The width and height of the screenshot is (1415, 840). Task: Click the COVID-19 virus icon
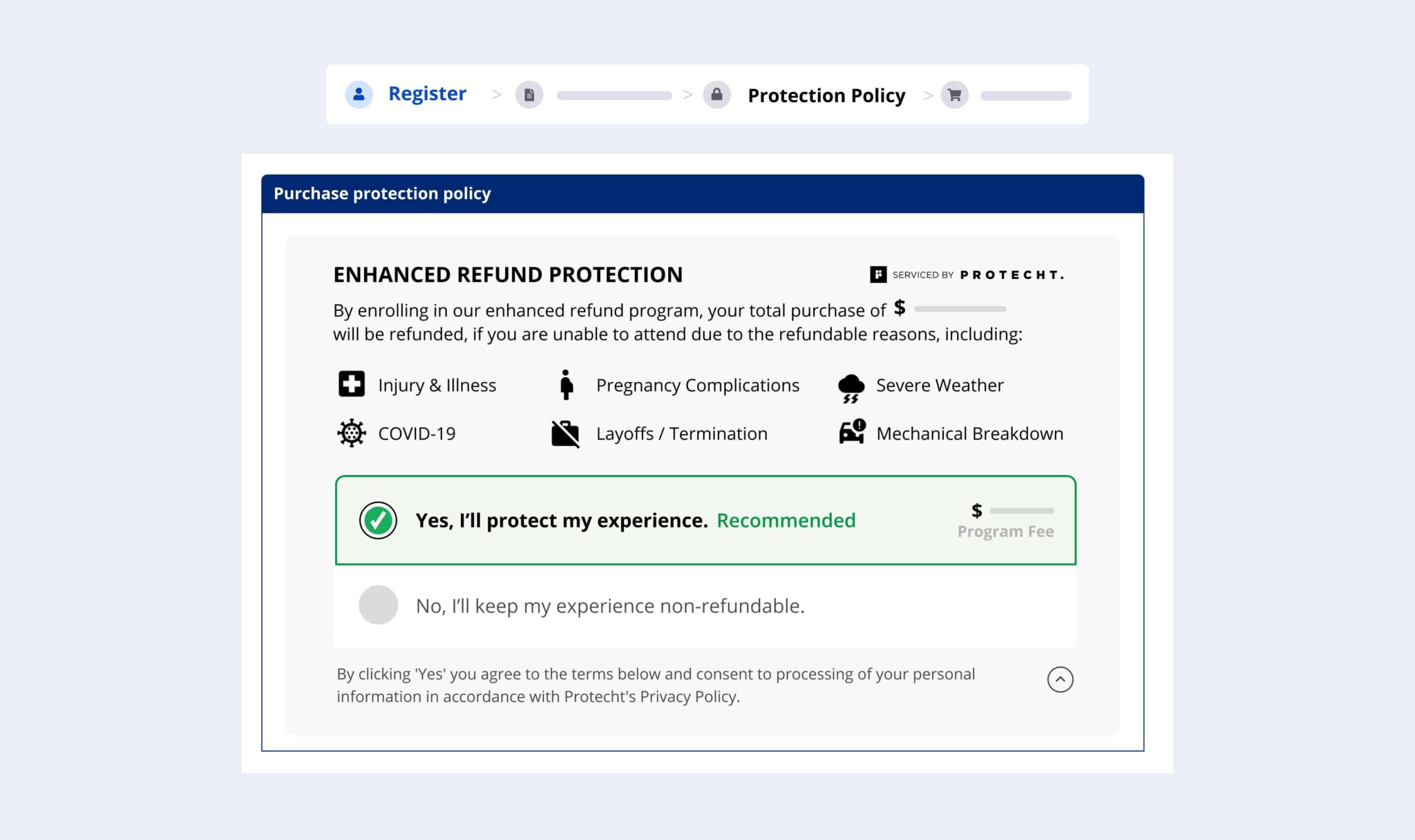coord(351,433)
